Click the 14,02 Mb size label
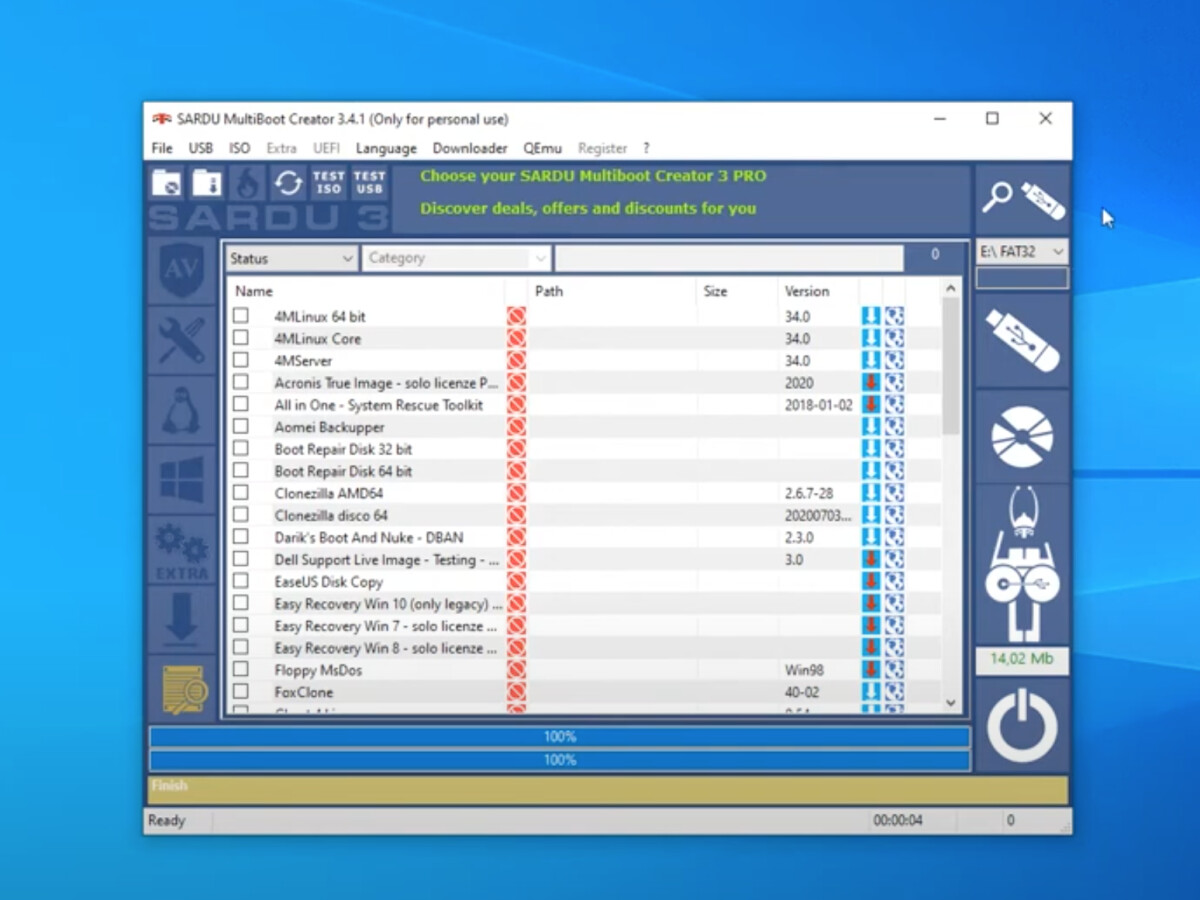 click(1022, 659)
